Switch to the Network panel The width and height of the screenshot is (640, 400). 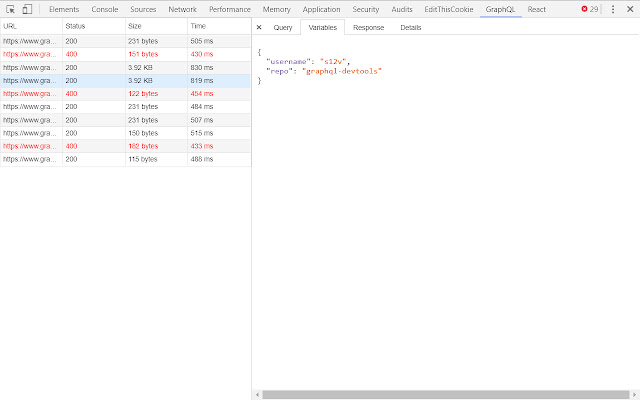tap(182, 9)
